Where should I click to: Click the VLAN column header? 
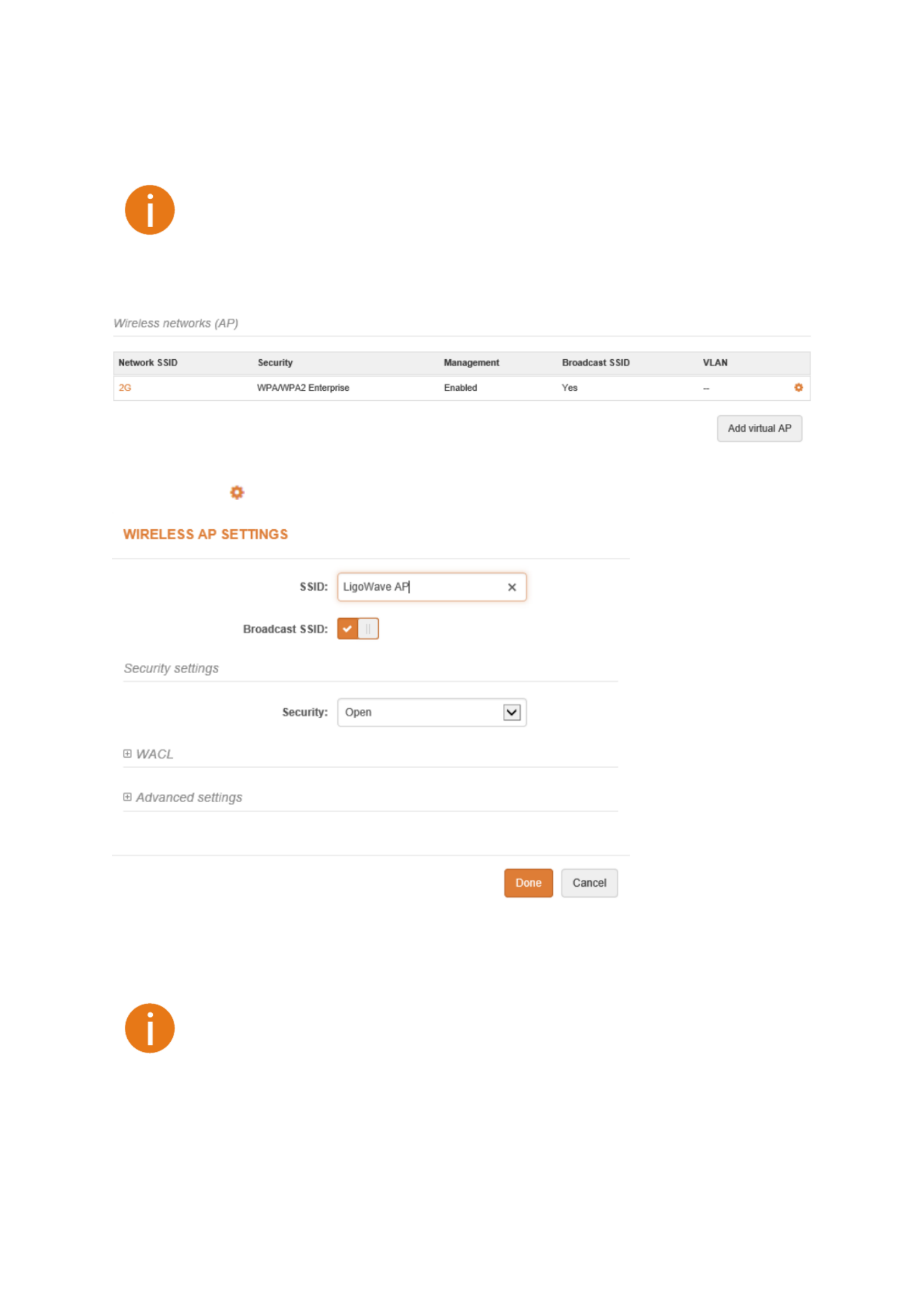click(715, 363)
